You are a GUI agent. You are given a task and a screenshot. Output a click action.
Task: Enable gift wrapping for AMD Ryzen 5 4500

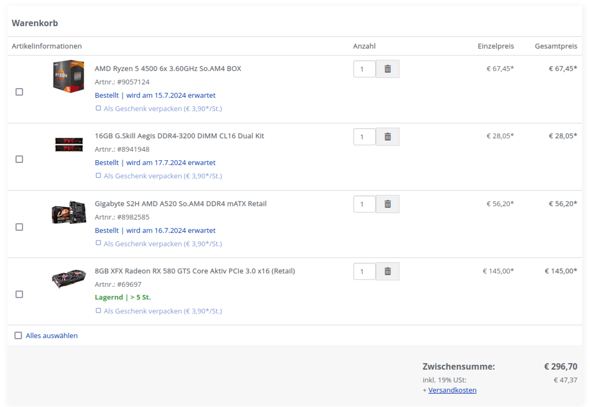[x=98, y=108]
